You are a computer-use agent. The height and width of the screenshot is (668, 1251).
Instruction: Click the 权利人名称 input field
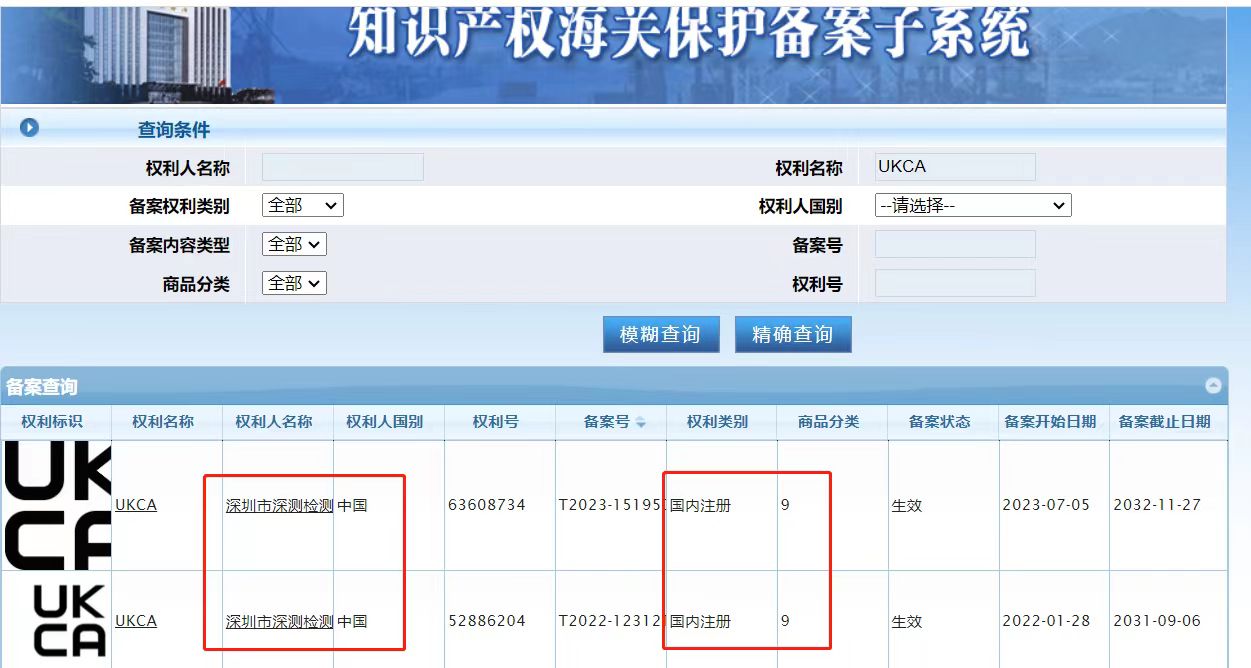click(343, 166)
